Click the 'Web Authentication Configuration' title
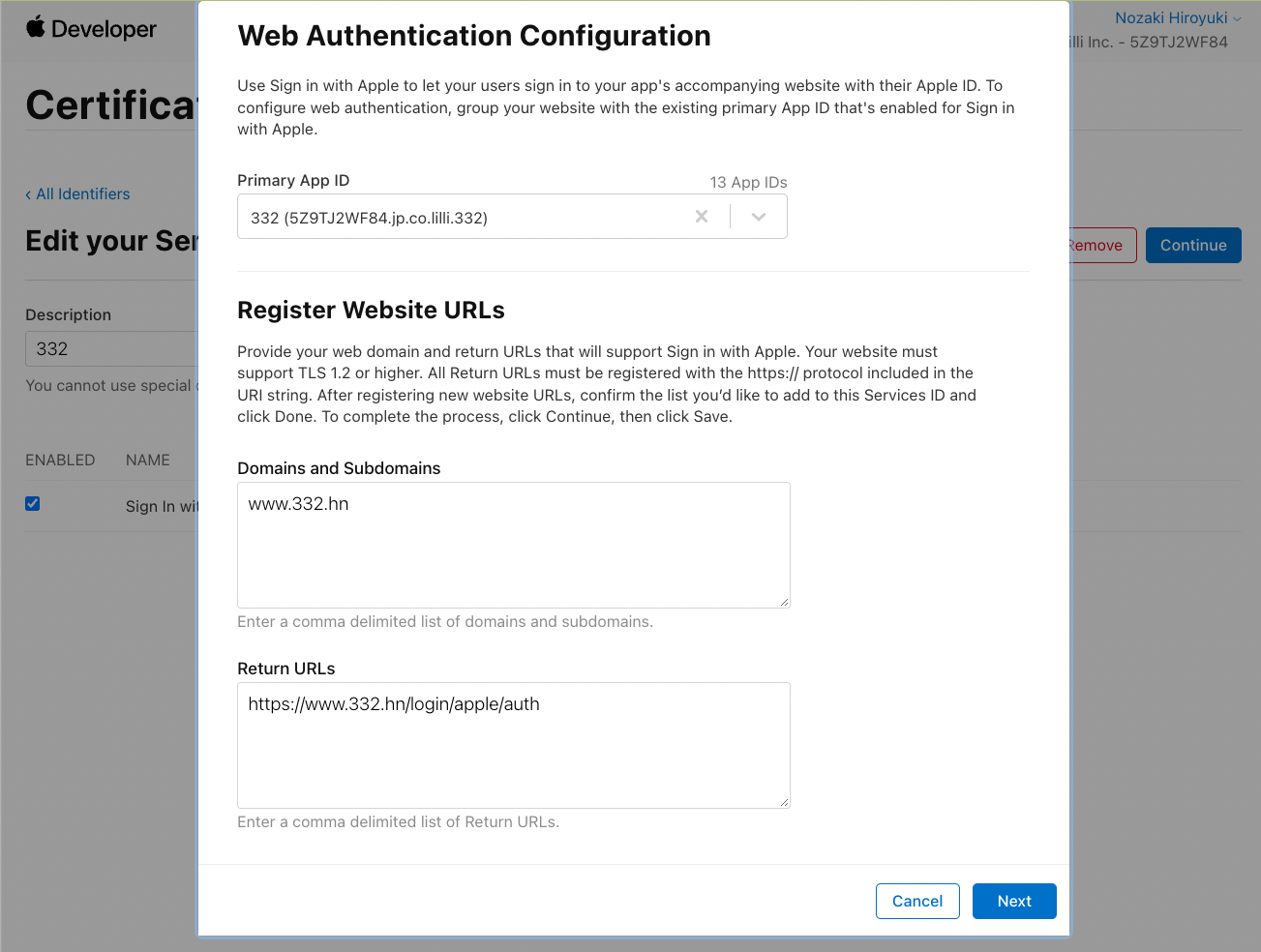Image resolution: width=1261 pixels, height=952 pixels. coord(474,36)
